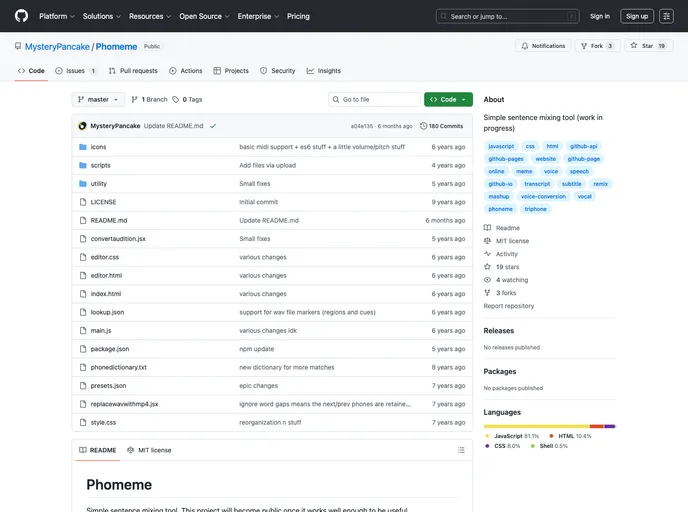Open the command palette icon in header

click(x=666, y=16)
